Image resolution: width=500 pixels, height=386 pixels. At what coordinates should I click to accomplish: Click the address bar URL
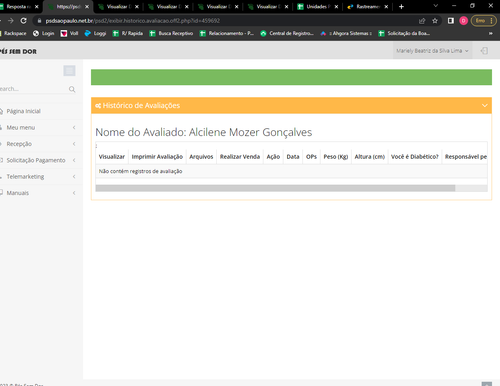tap(133, 21)
